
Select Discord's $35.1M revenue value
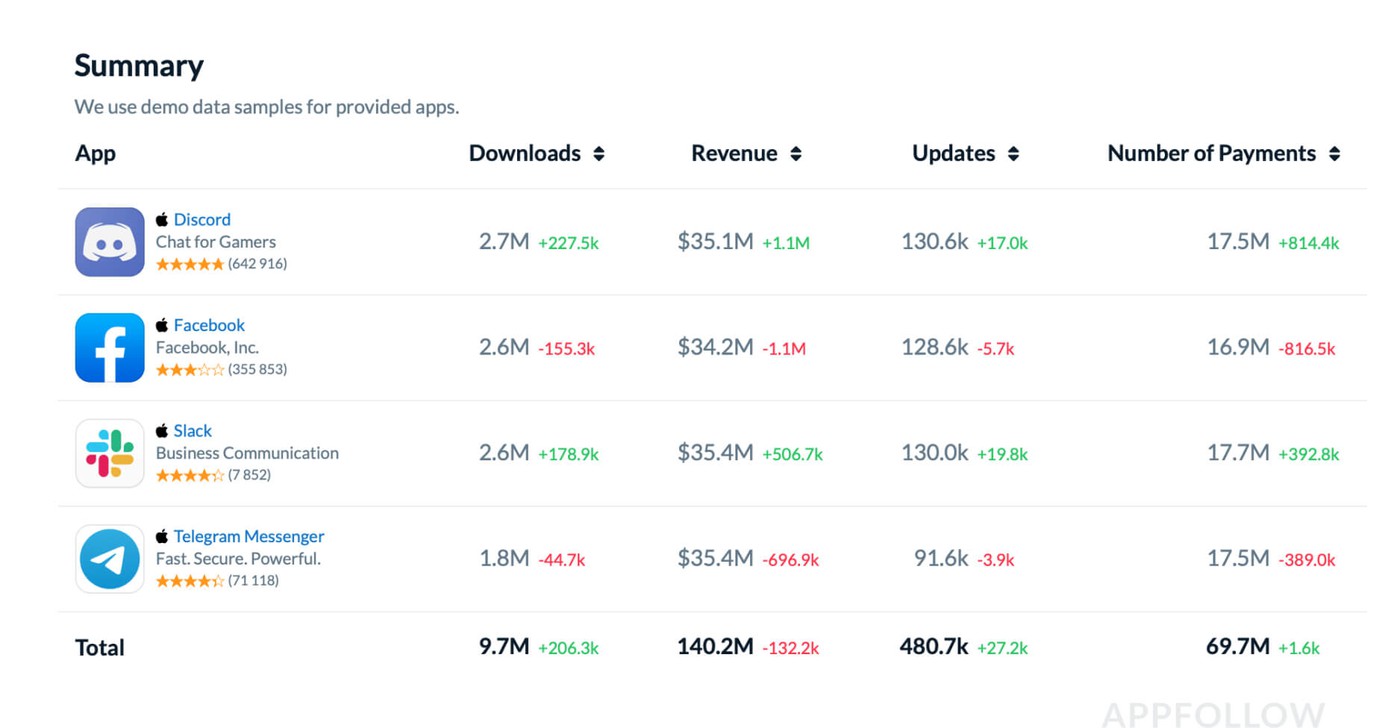tap(715, 242)
